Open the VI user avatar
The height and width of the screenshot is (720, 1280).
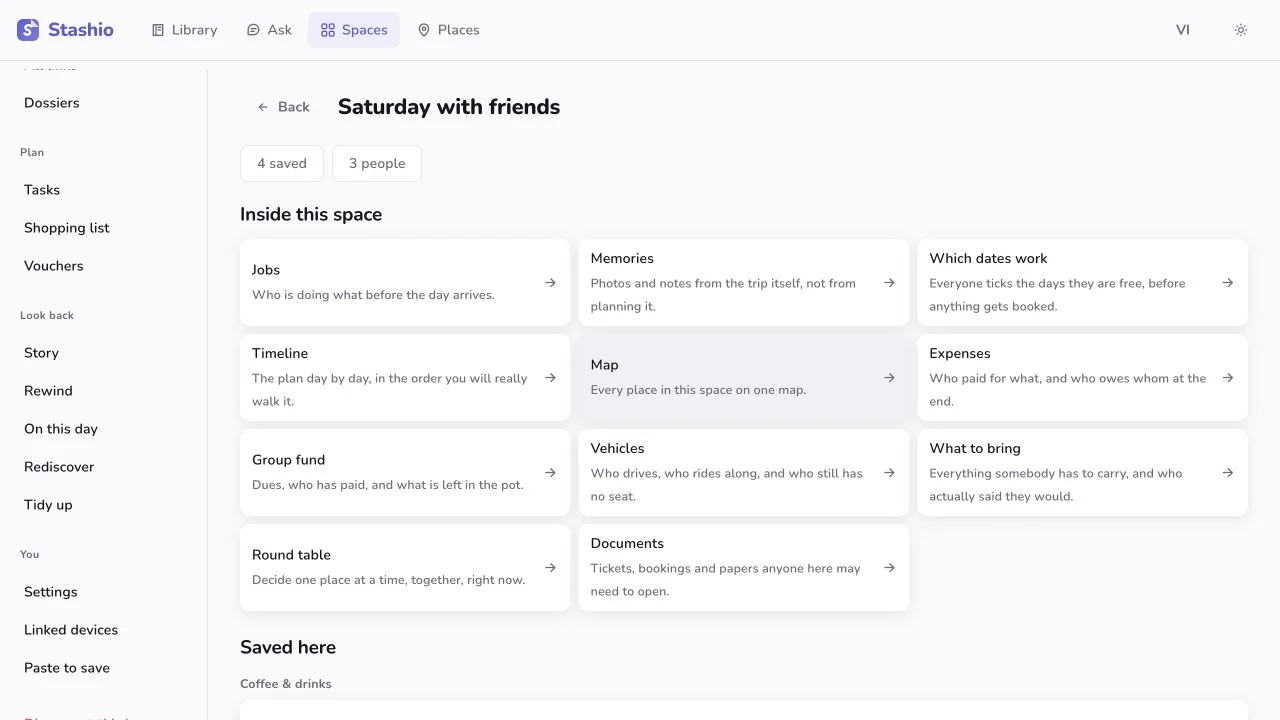(1183, 30)
